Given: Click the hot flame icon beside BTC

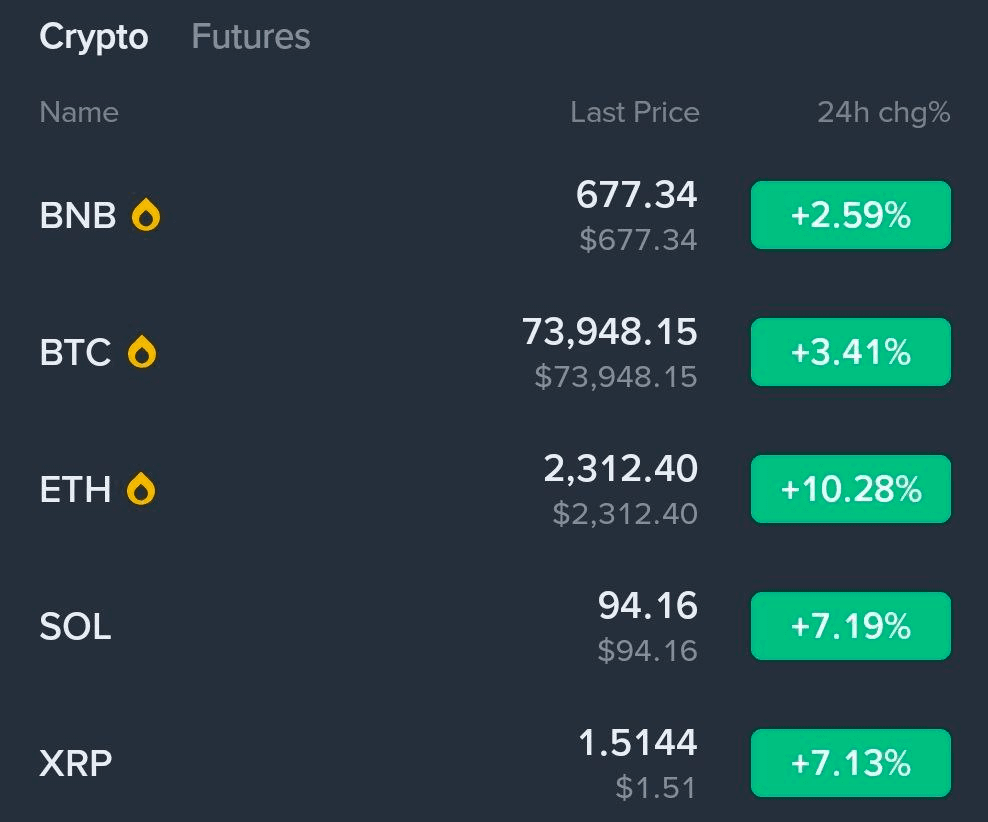Looking at the screenshot, I should tap(143, 352).
